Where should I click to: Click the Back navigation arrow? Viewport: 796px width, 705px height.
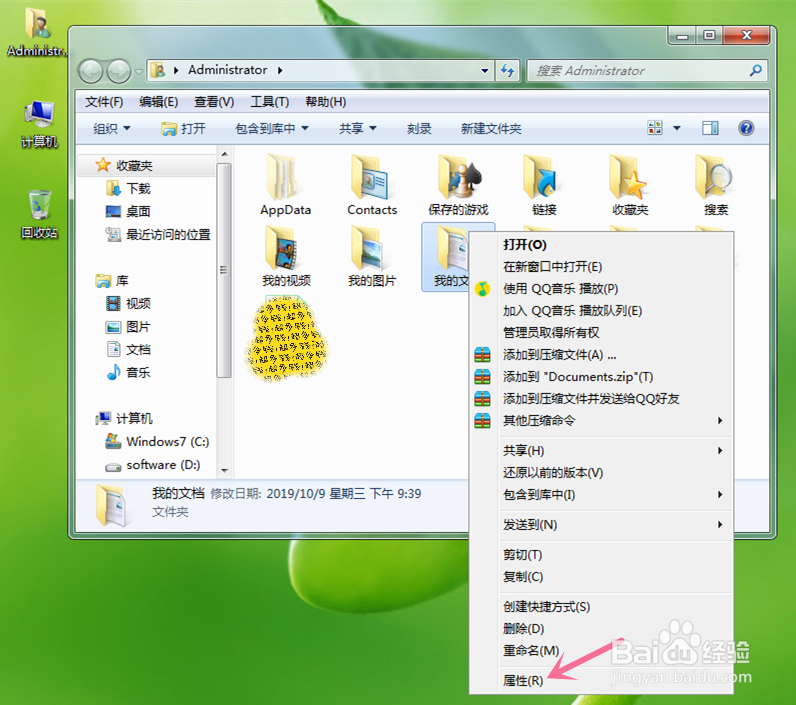tap(91, 71)
